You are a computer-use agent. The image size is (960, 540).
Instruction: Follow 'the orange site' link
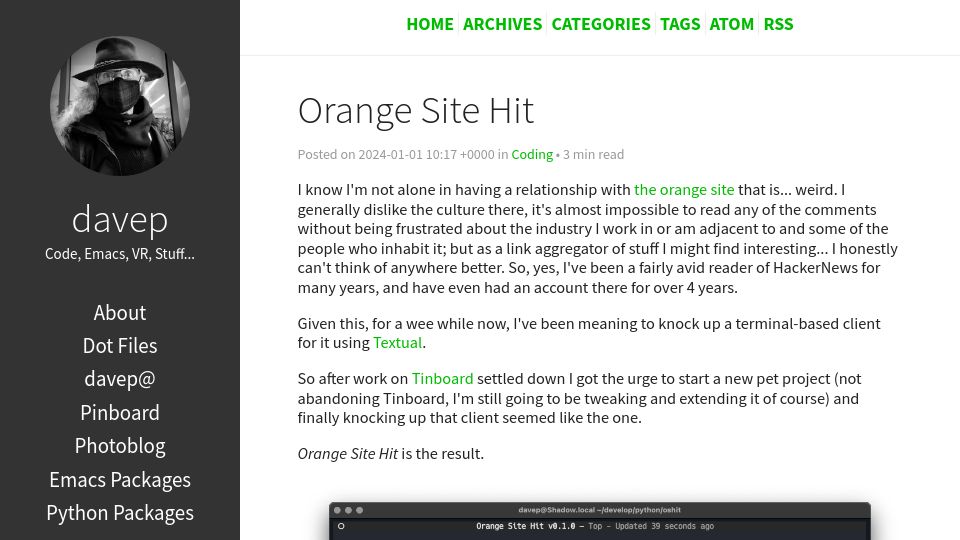pos(684,190)
